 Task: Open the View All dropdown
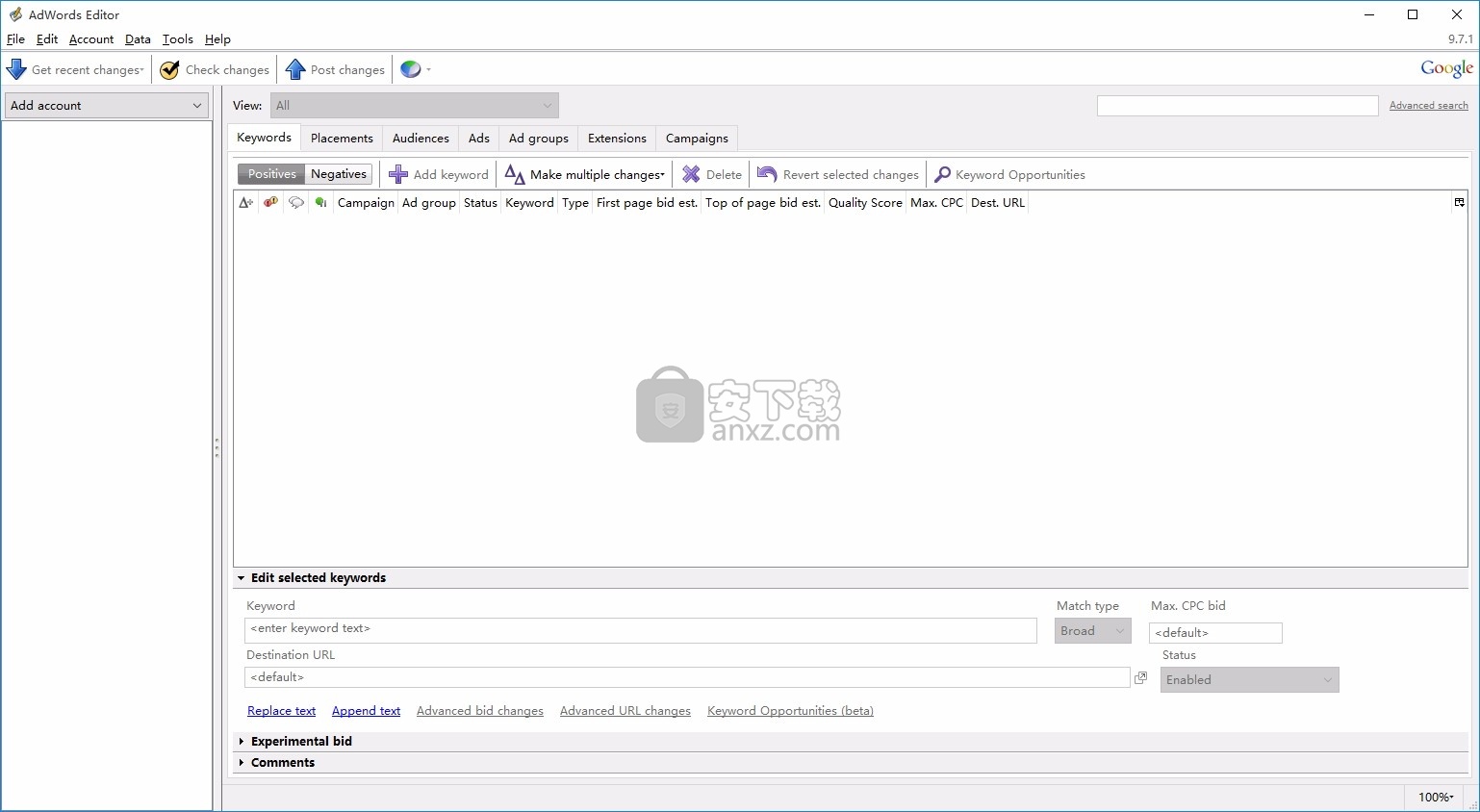click(414, 106)
